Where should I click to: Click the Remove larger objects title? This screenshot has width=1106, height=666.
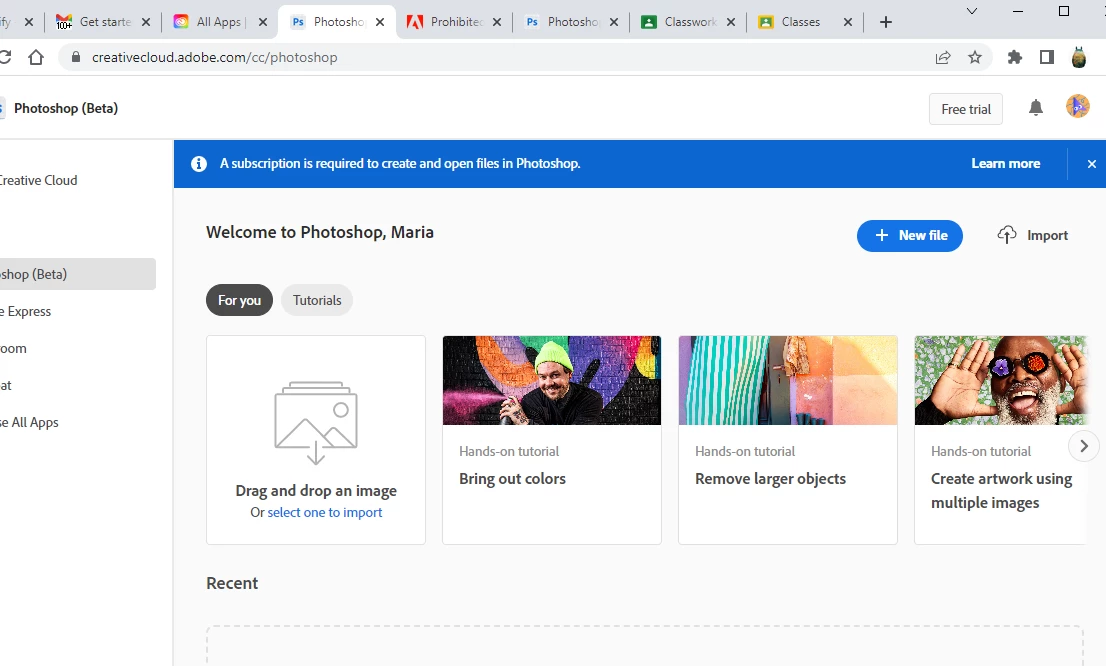[x=770, y=479]
